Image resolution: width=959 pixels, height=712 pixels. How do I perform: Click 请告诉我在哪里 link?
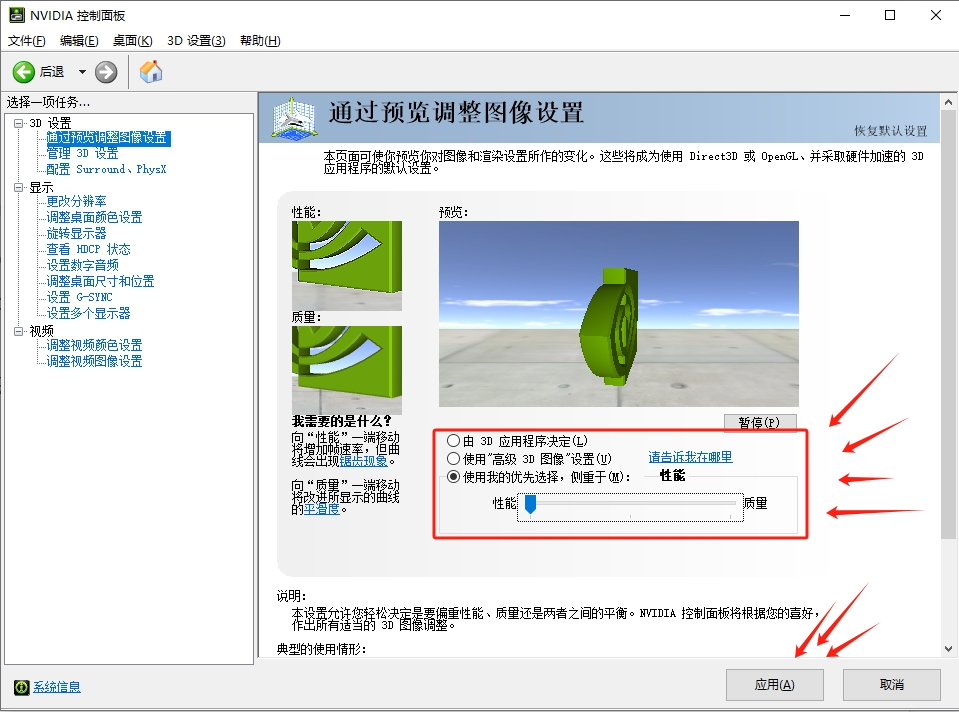pos(690,457)
